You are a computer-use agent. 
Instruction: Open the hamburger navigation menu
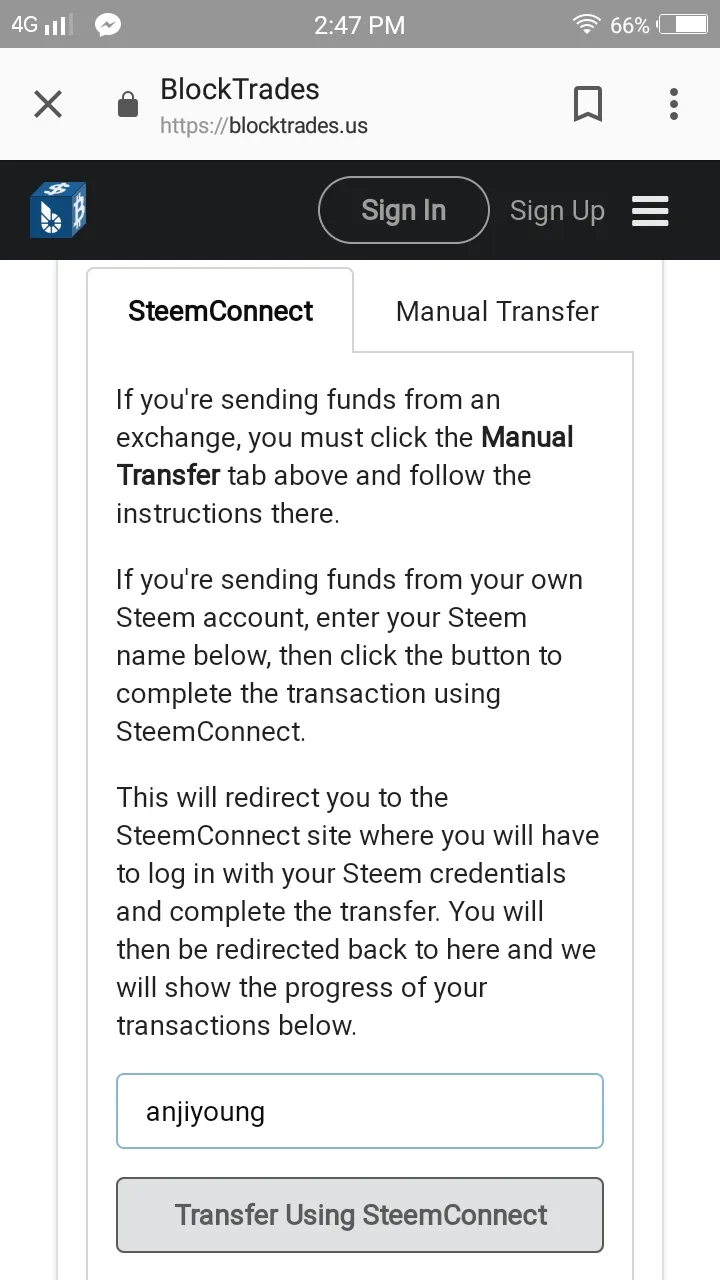pyautogui.click(x=650, y=211)
